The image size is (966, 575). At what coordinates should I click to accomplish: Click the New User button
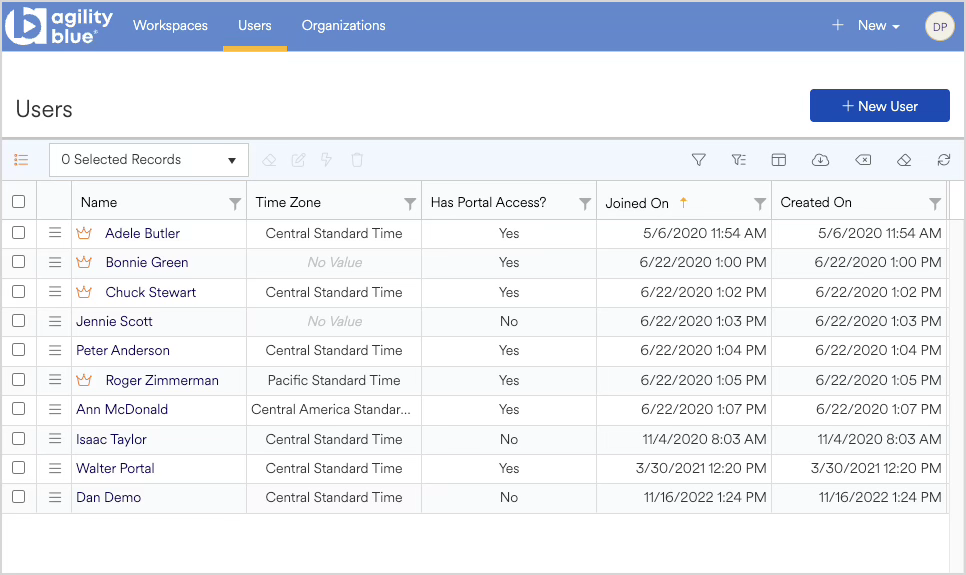pos(879,105)
